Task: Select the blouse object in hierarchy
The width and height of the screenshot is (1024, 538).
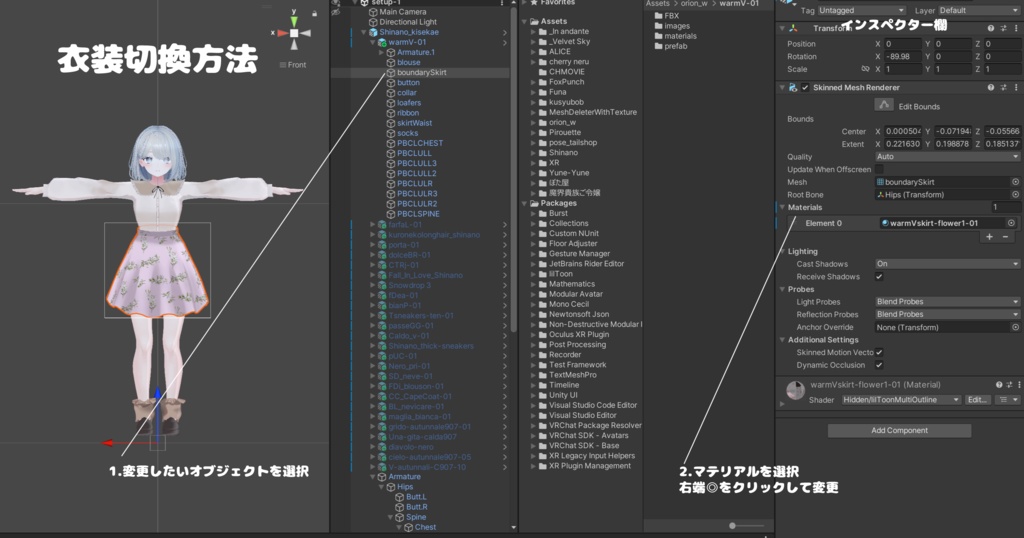Action: (x=408, y=63)
